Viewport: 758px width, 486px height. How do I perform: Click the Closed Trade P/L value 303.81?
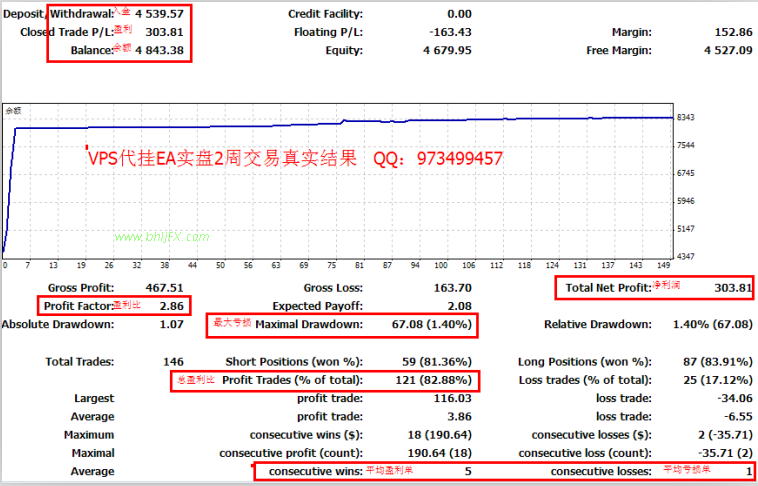(164, 32)
